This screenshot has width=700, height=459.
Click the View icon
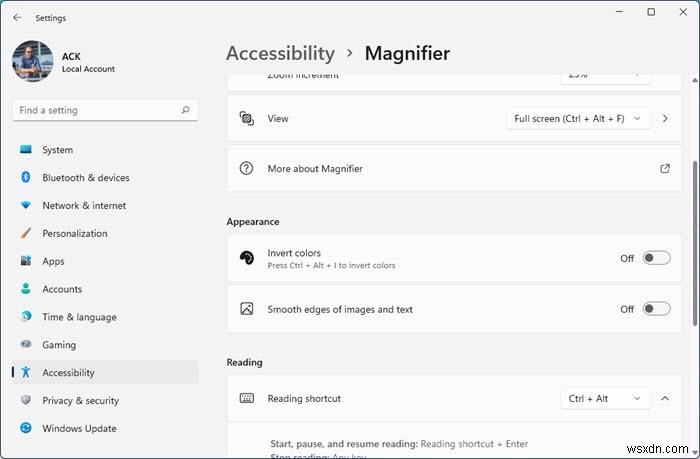pos(246,118)
